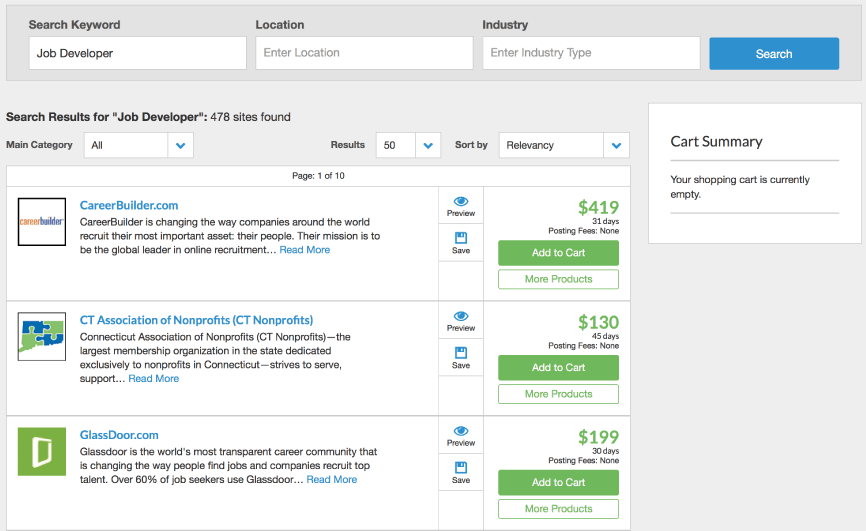Viewport: 866px width, 531px height.
Task: Read More about Glassdoor
Action: 331,480
